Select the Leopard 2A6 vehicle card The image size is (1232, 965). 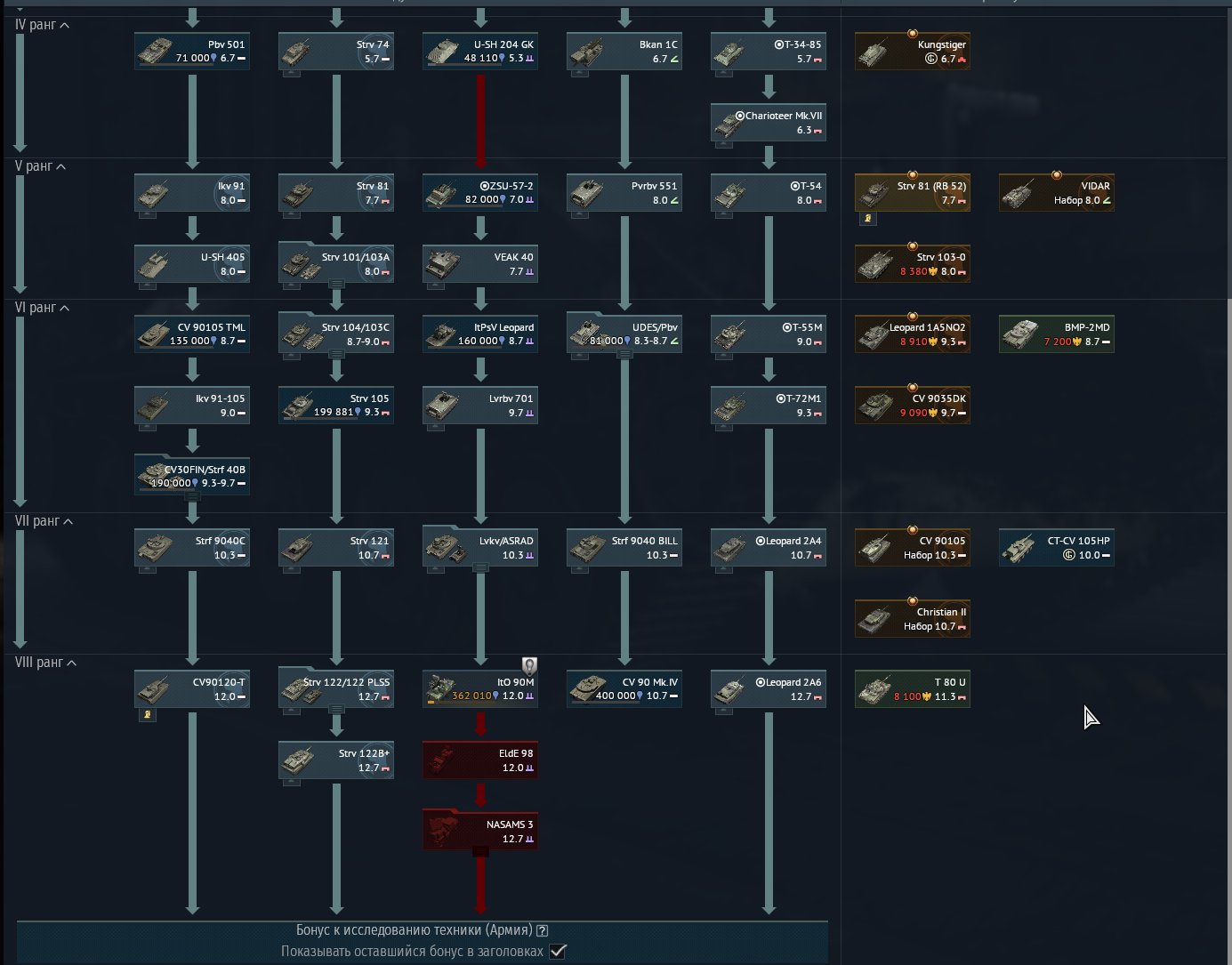769,689
